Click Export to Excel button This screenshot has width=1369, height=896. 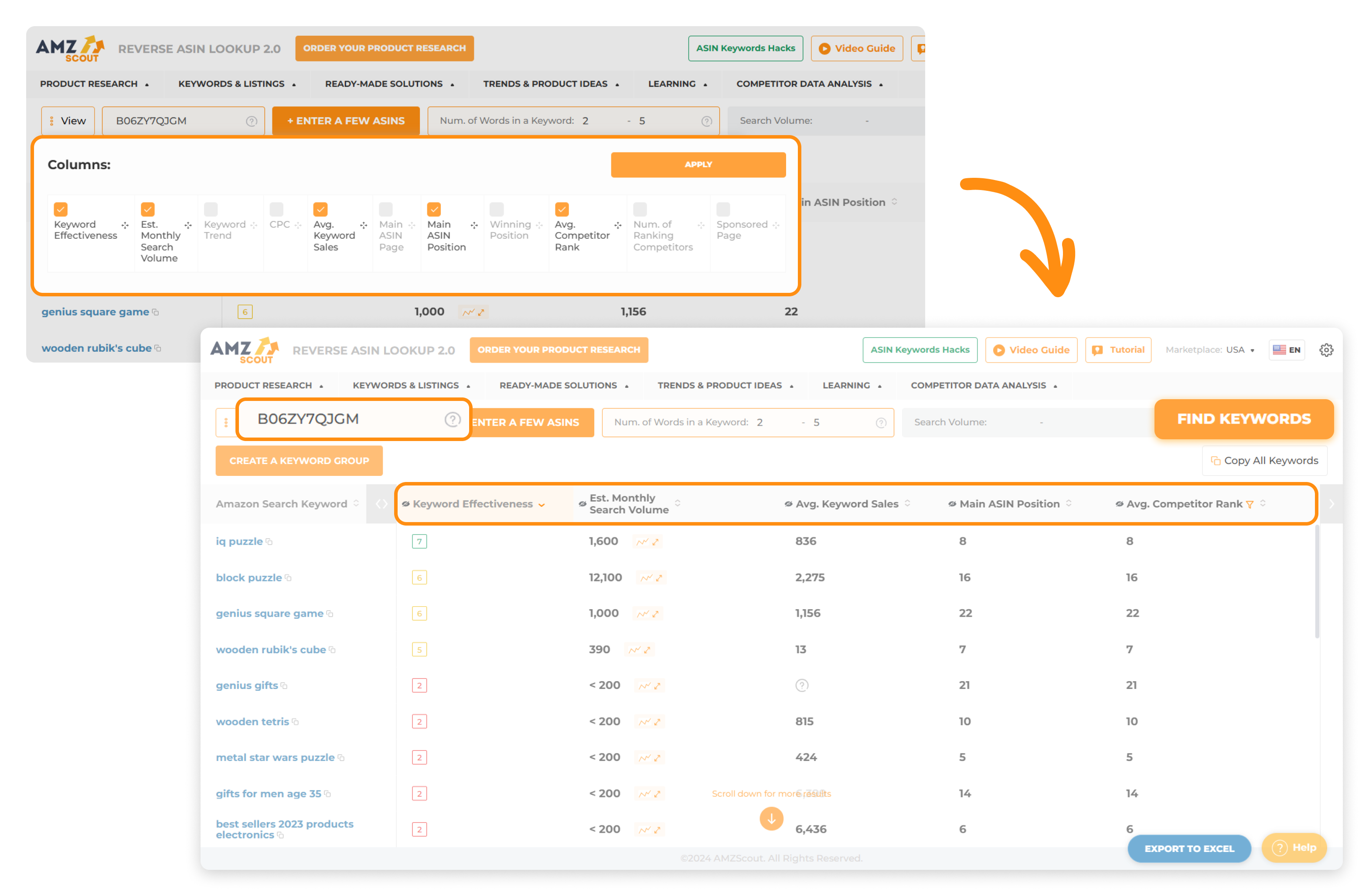coord(1189,848)
